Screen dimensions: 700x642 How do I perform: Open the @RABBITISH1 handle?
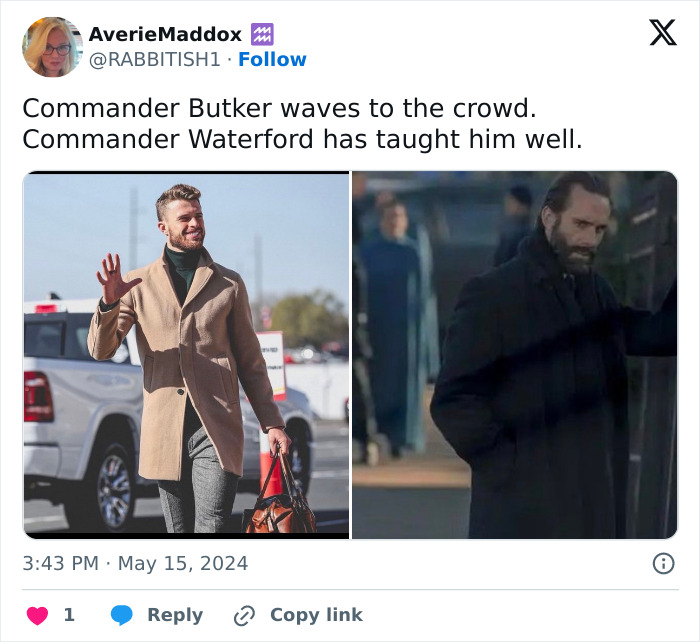155,59
